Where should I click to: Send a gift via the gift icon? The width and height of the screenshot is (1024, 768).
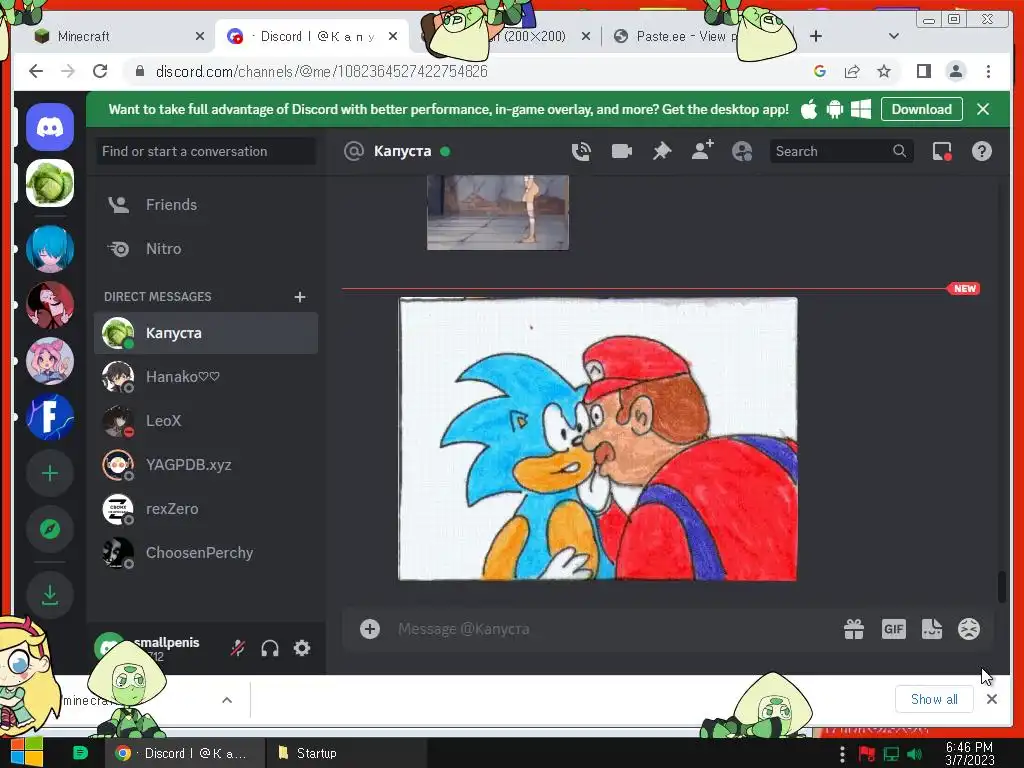(854, 629)
